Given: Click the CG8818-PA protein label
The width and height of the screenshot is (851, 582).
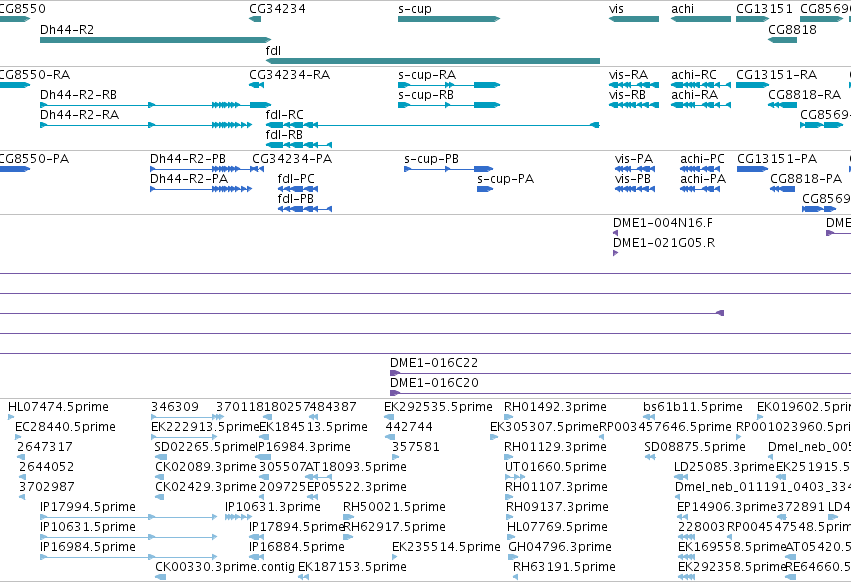Looking at the screenshot, I should pos(806,179).
